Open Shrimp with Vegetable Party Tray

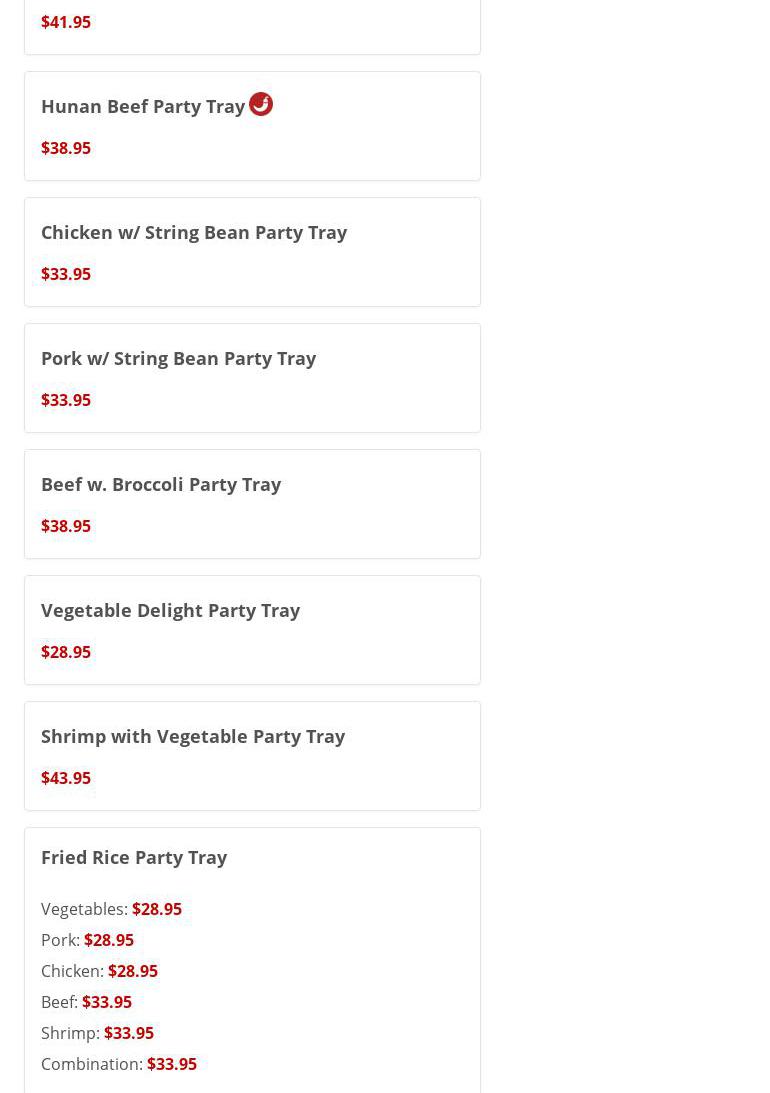click(193, 736)
